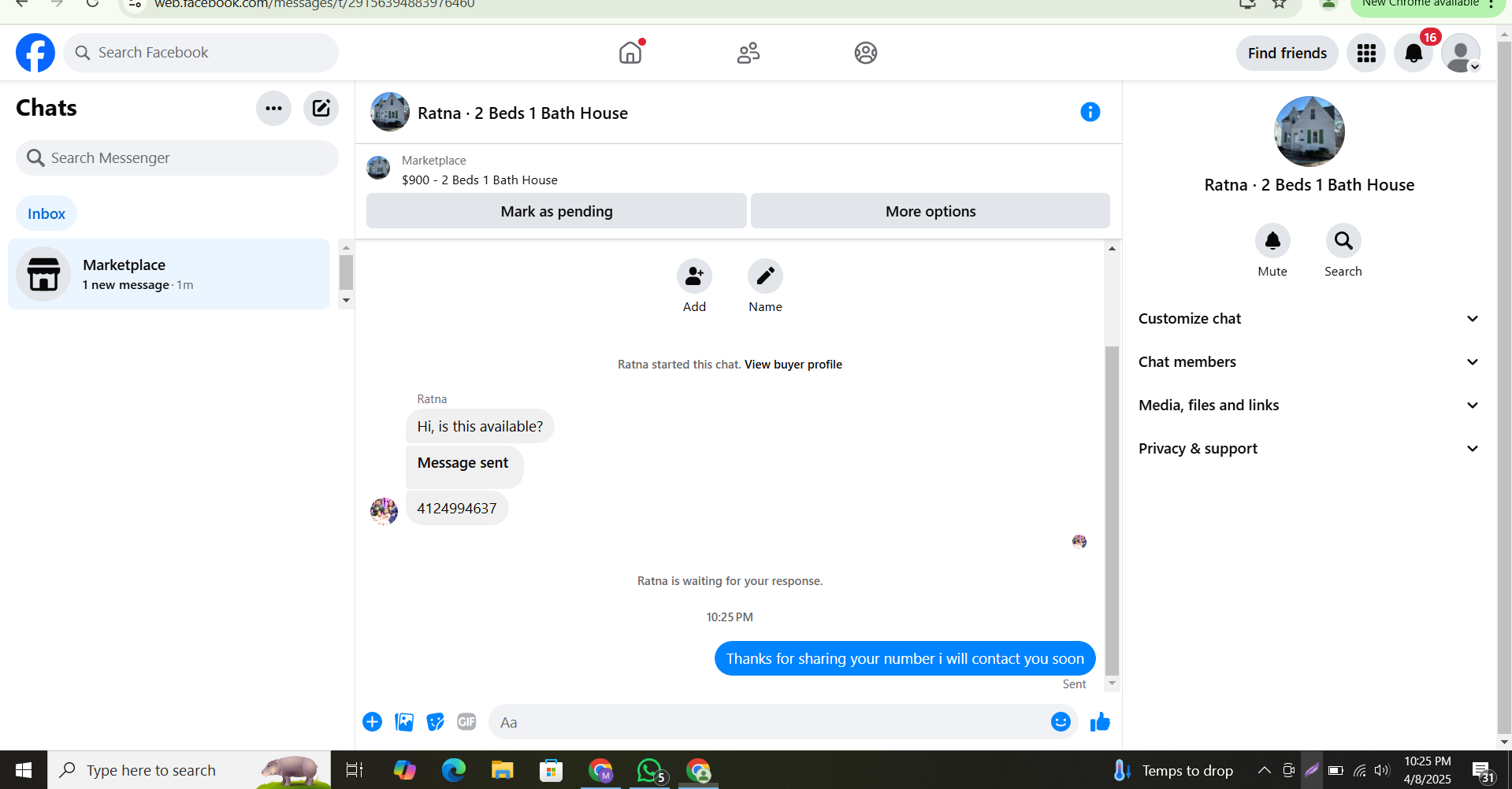Open File Explorer from the taskbar
This screenshot has width=1512, height=789.
pos(502,770)
